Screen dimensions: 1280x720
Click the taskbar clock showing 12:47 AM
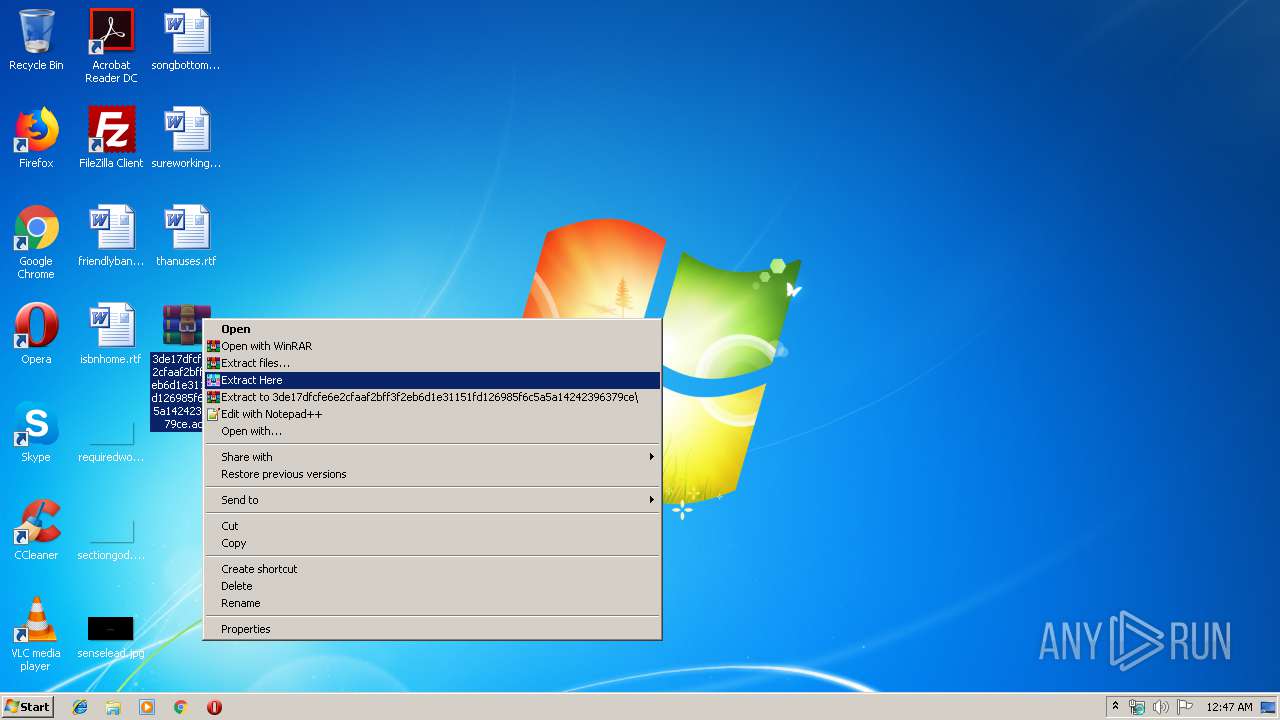[1228, 707]
